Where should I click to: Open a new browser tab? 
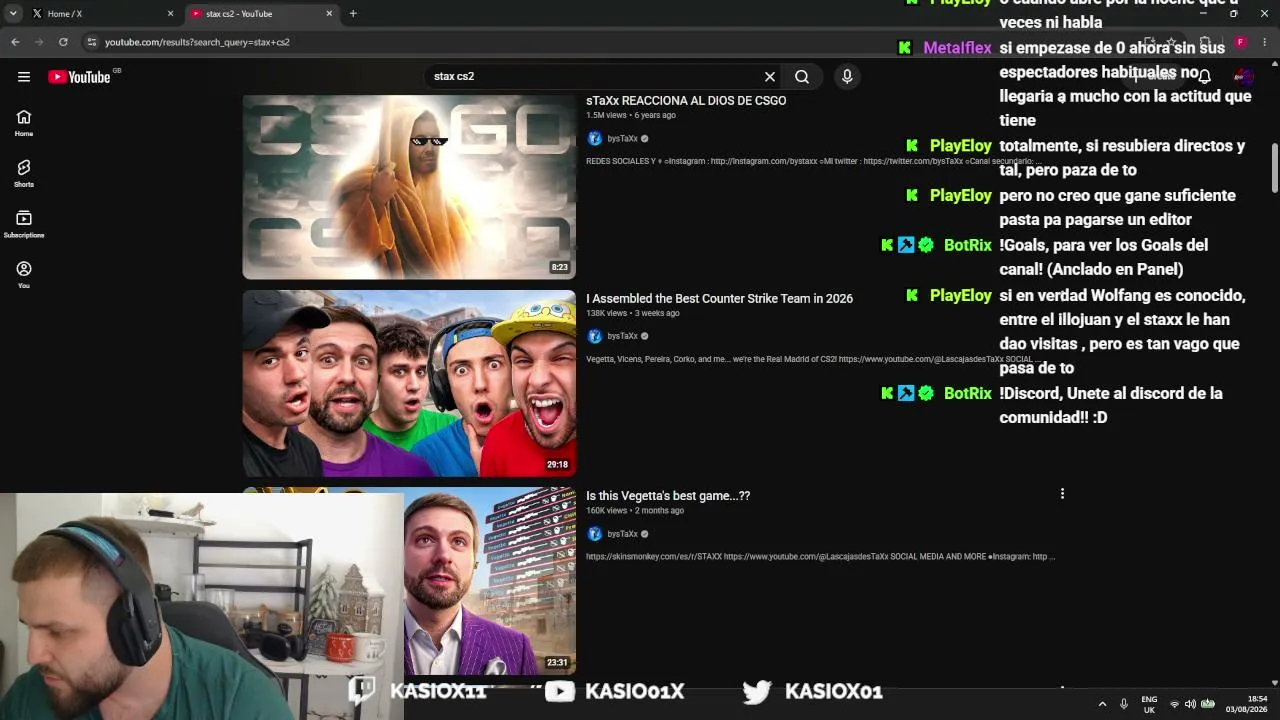click(x=353, y=14)
